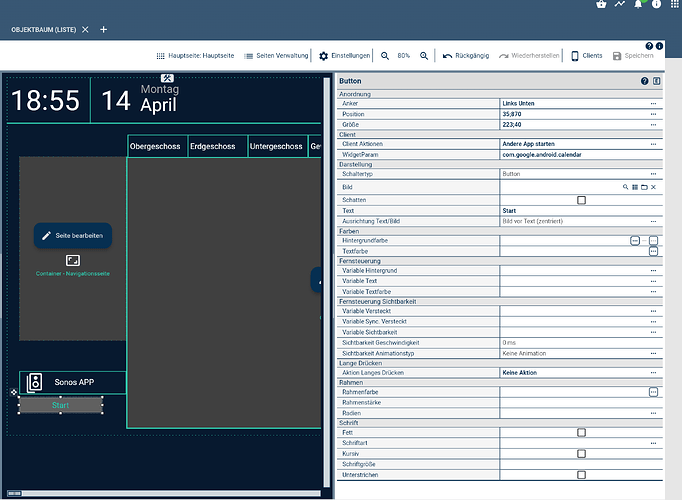Collapse the Button properties panel icon
682x500 pixels.
pyautogui.click(x=657, y=81)
